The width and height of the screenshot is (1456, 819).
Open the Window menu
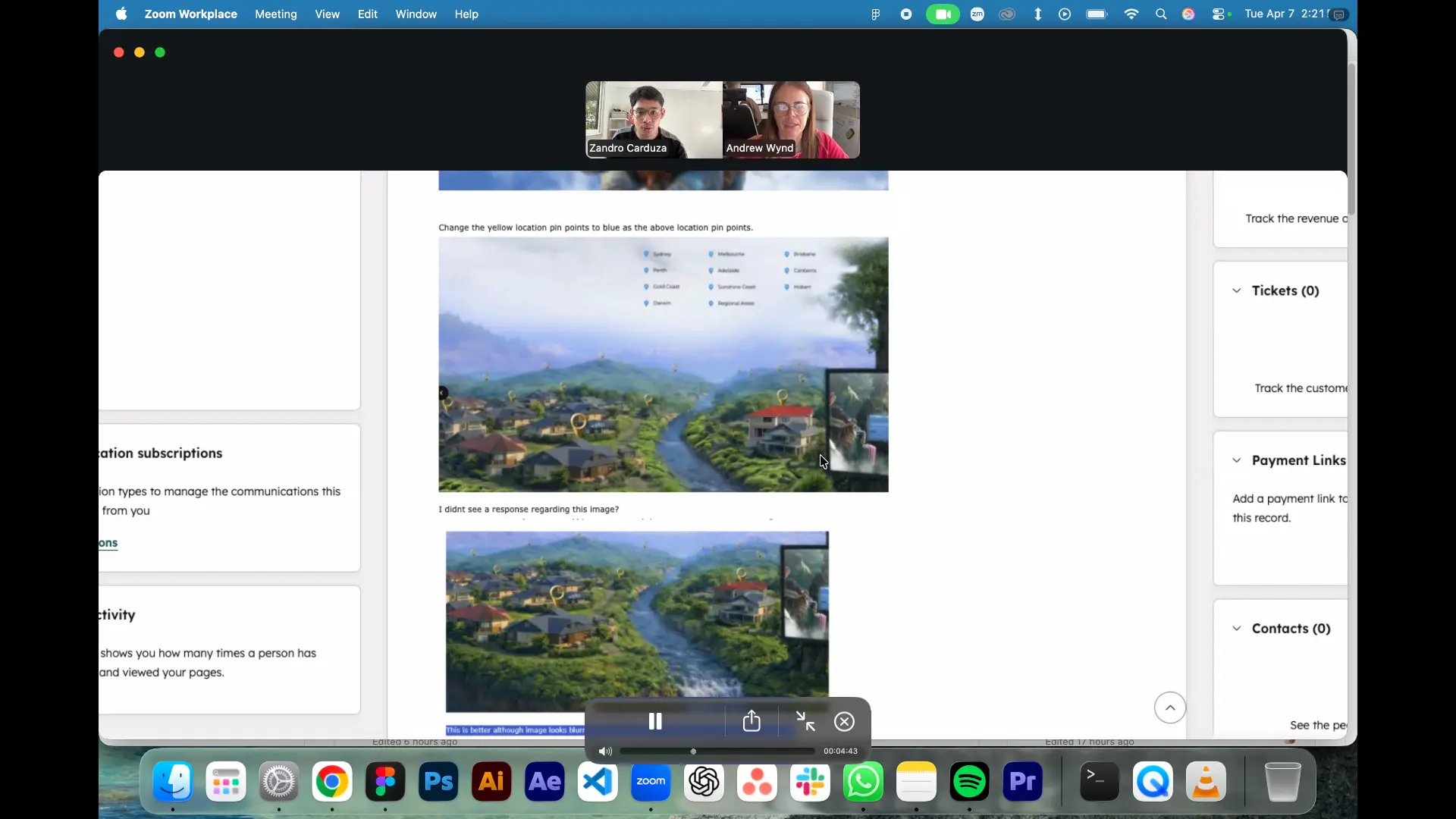(416, 14)
